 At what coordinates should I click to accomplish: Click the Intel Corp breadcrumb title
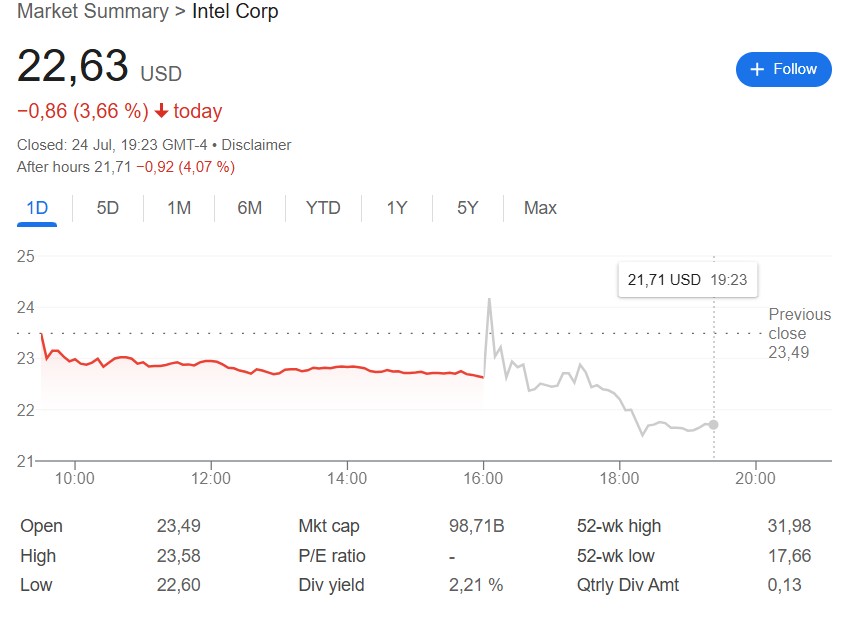pyautogui.click(x=235, y=12)
